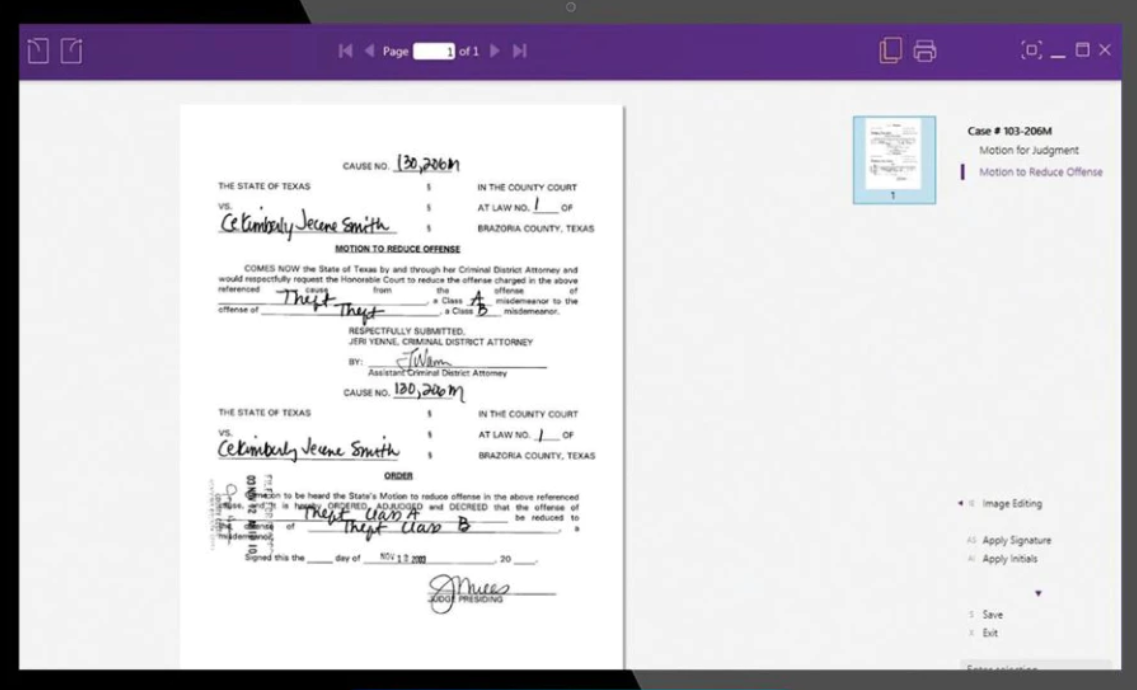Click the fit-to-screen icon
Viewport: 1137px width, 690px height.
(x=1031, y=50)
